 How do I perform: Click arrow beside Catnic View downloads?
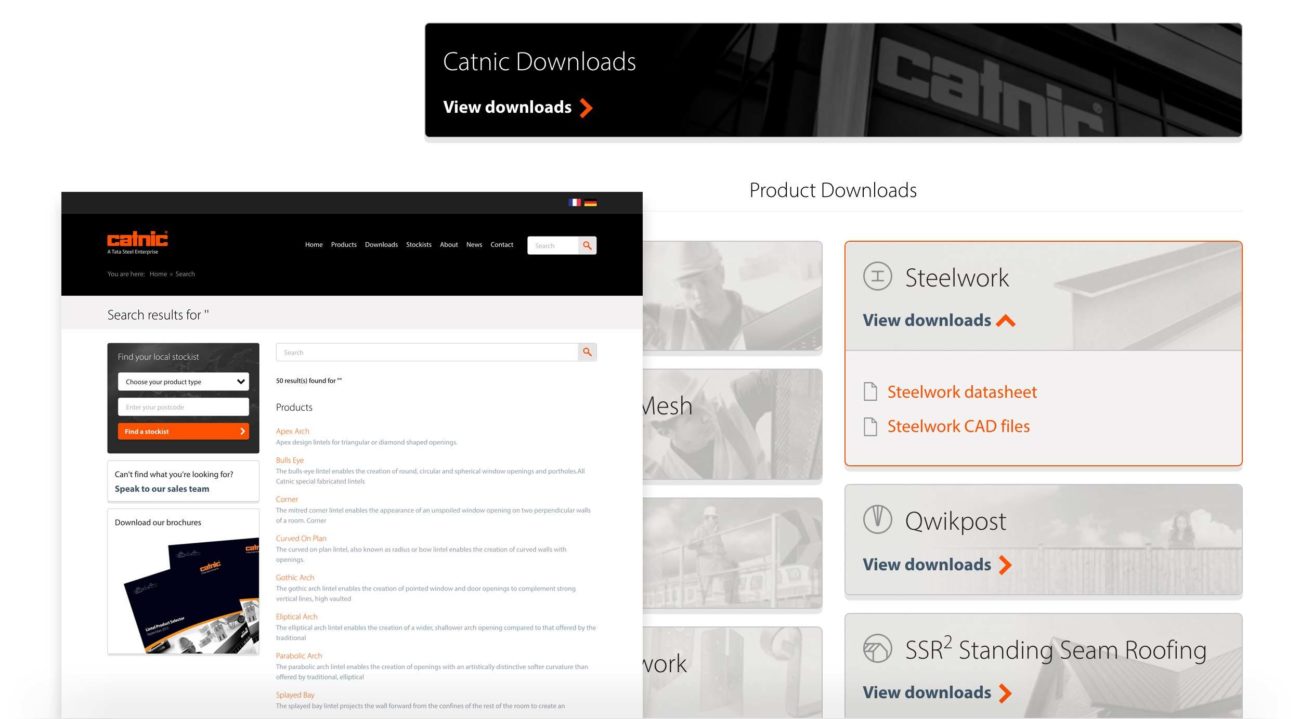coord(586,108)
